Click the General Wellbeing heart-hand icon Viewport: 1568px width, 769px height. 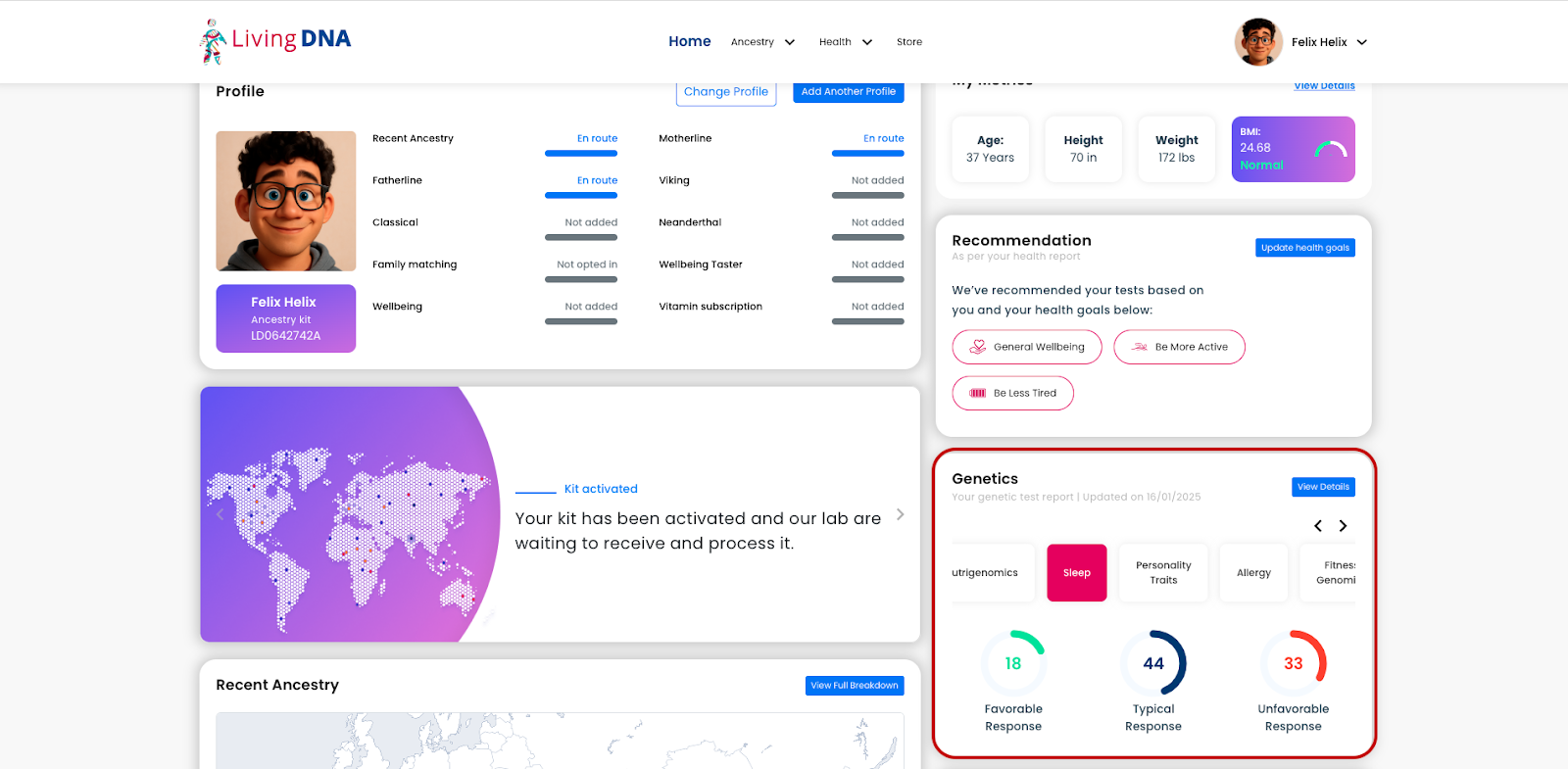click(x=977, y=347)
